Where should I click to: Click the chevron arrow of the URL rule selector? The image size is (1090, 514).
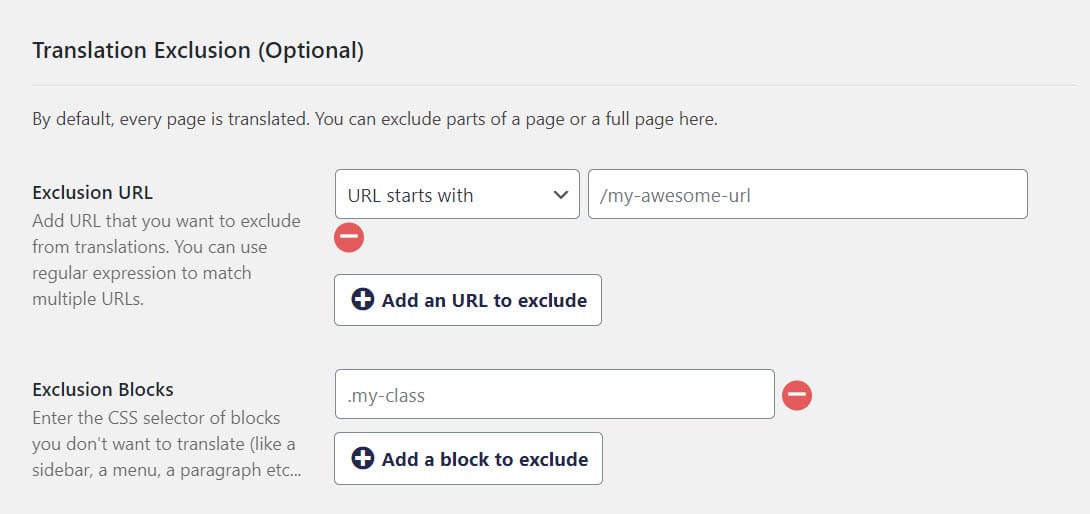(560, 195)
